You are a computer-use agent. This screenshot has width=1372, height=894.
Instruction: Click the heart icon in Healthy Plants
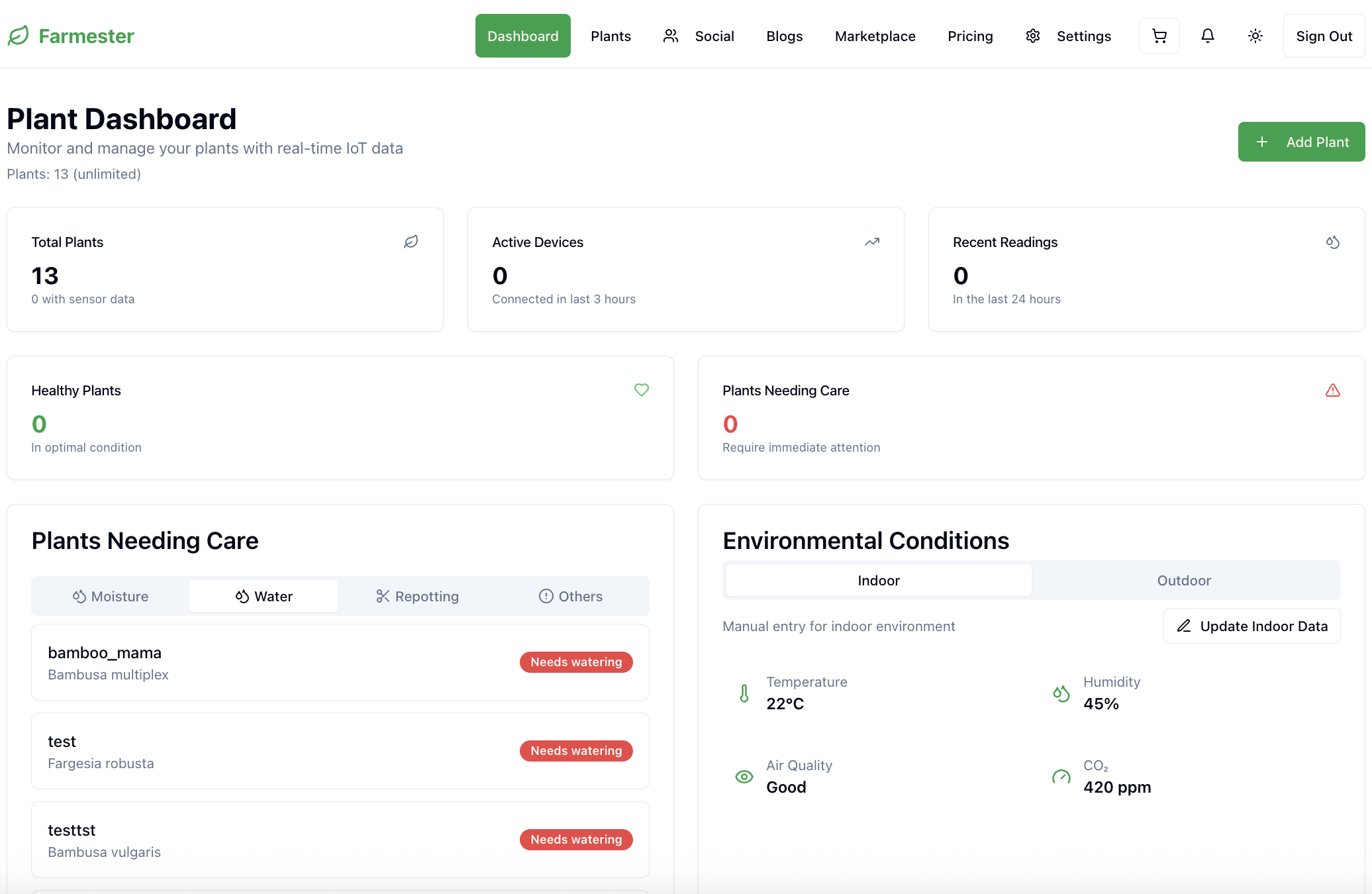coord(642,390)
